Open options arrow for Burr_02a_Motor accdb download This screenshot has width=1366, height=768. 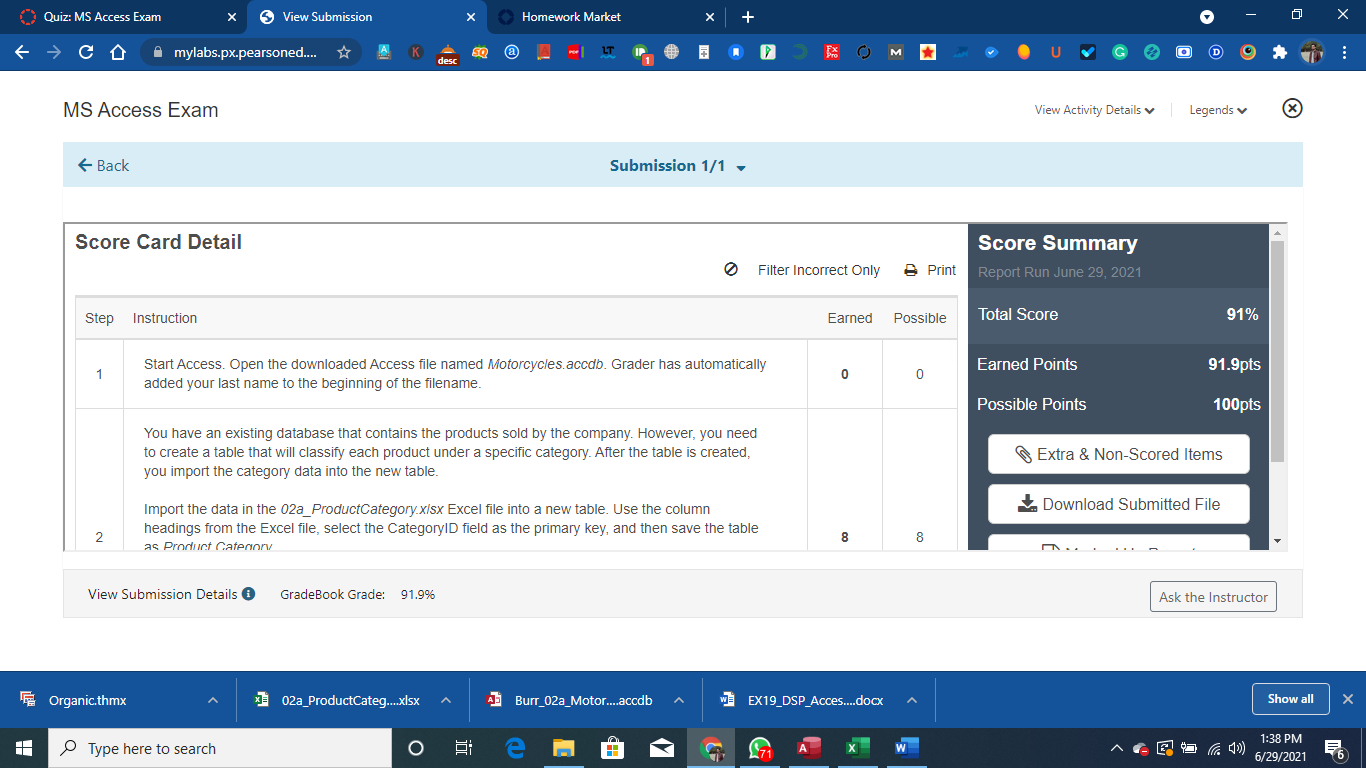(679, 700)
